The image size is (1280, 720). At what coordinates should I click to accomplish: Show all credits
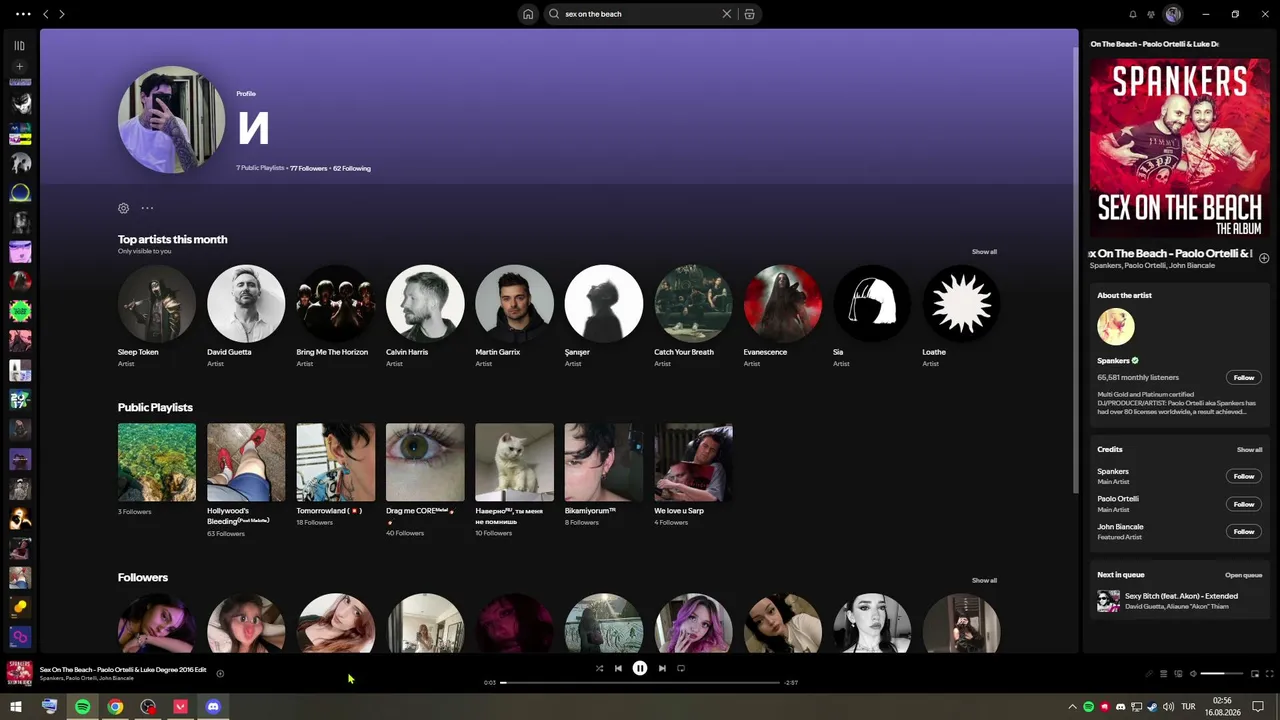coord(1249,450)
